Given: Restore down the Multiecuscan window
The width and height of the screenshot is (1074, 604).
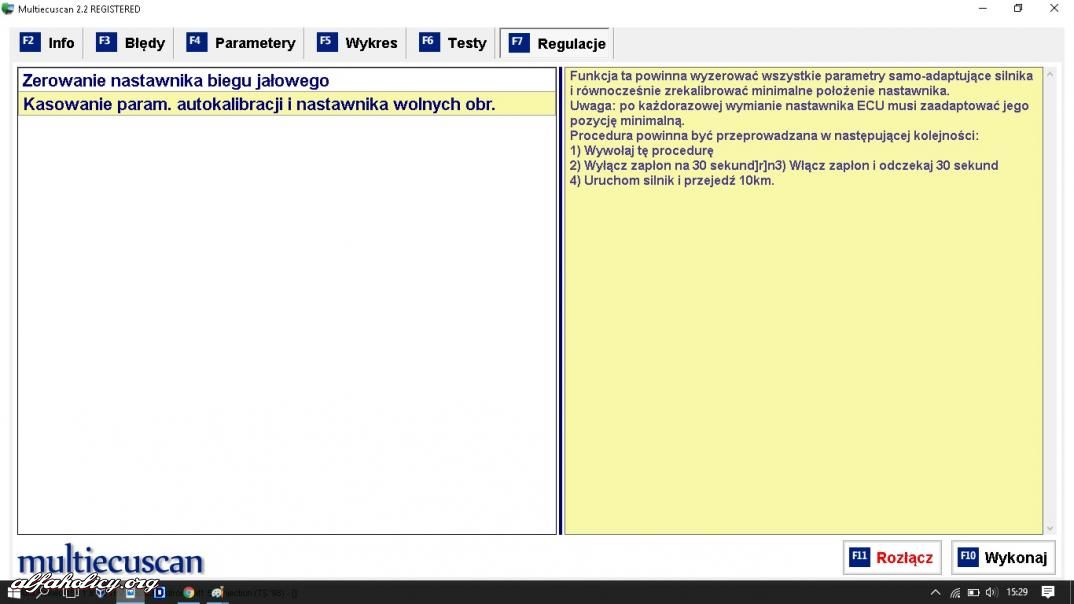Looking at the screenshot, I should [x=1018, y=9].
